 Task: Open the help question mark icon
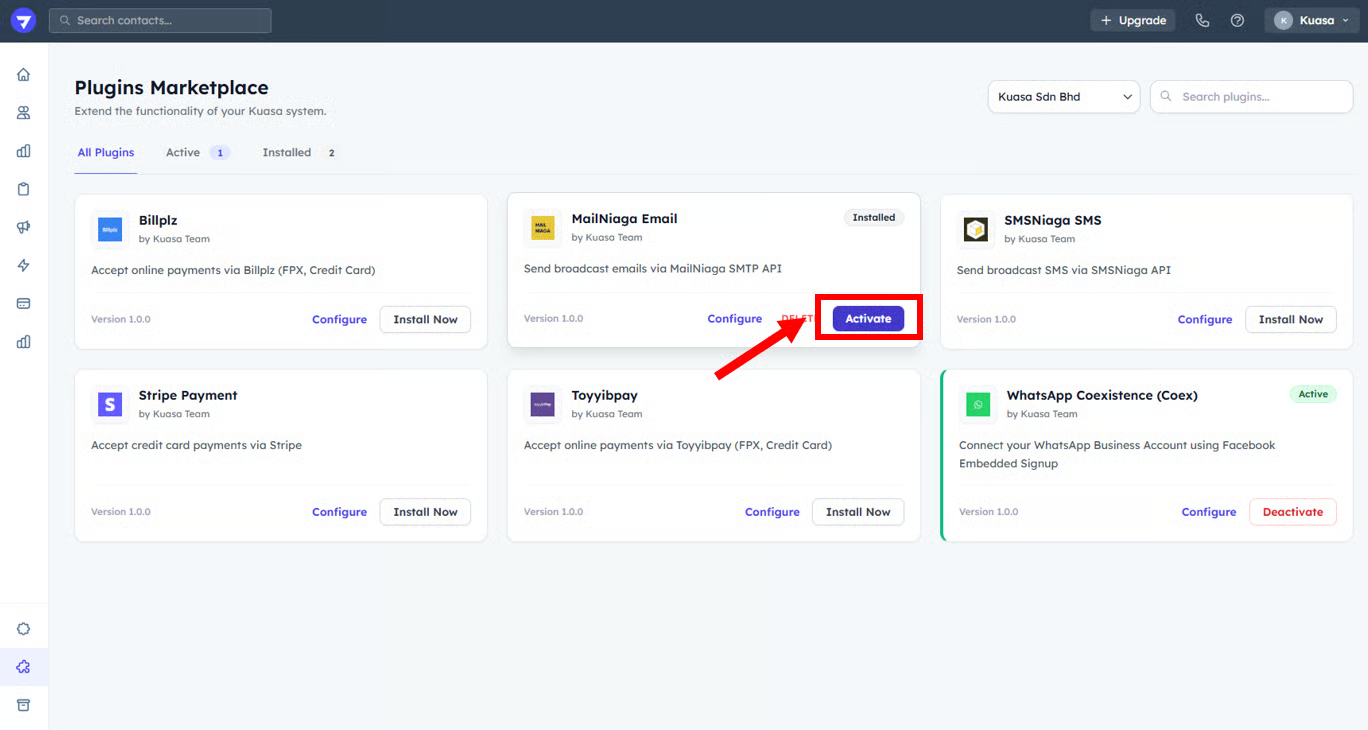pos(1237,21)
